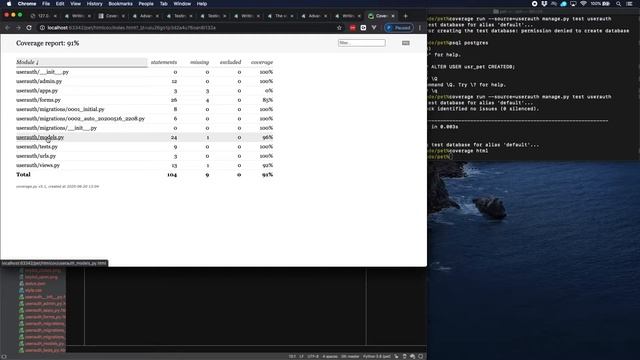Open userauth/forms.py coverage link

click(38, 100)
